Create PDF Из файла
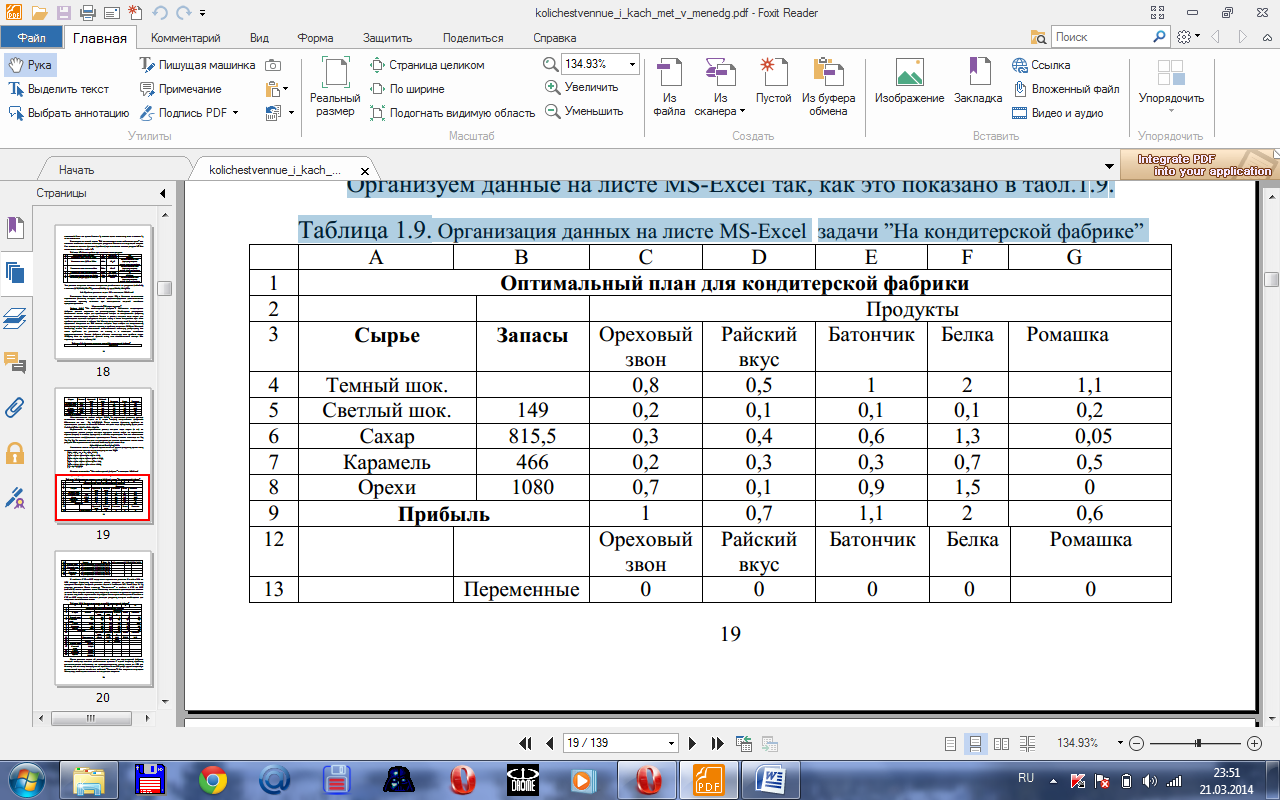The image size is (1280, 800). (669, 87)
